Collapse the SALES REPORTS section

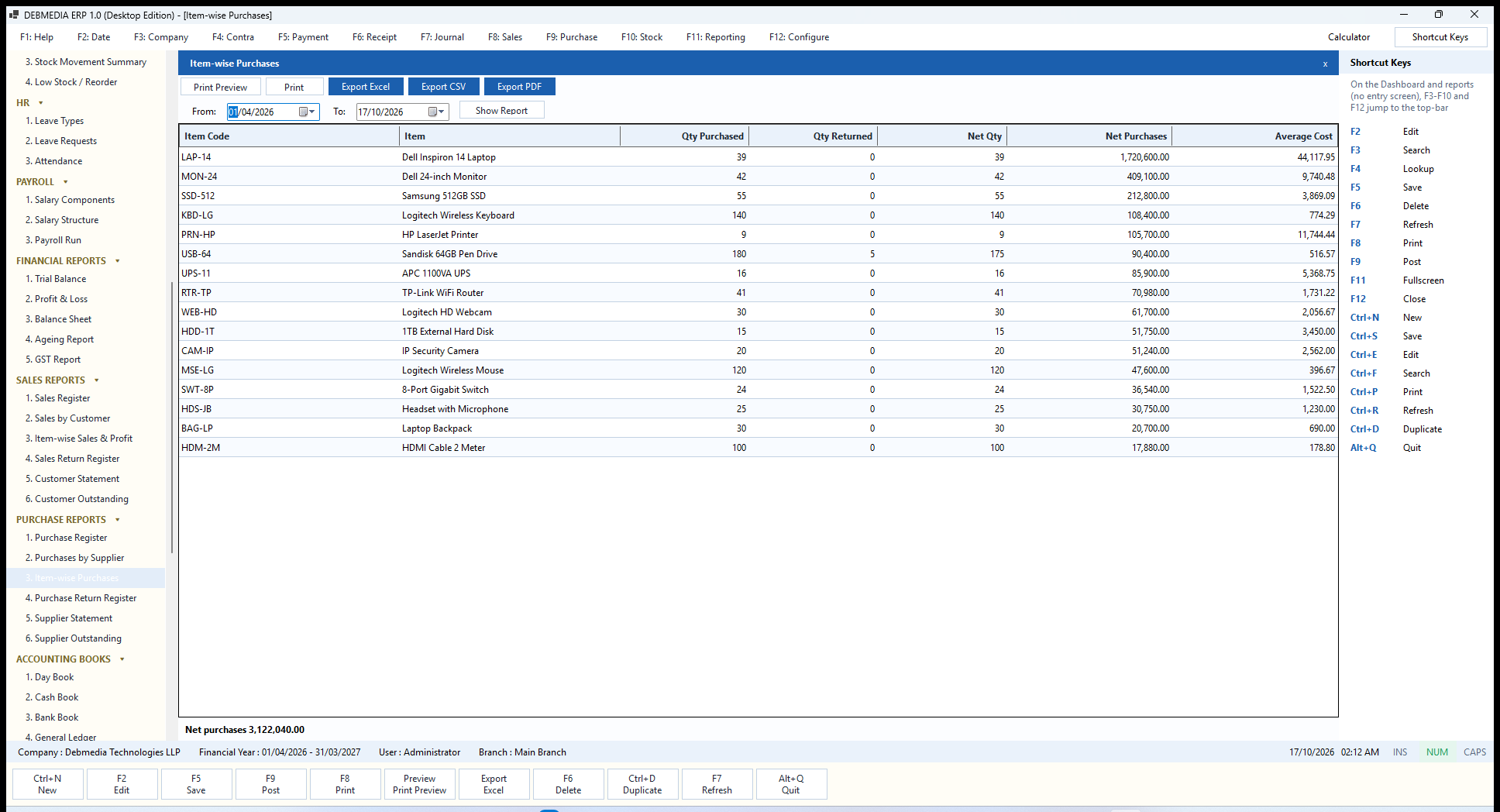(97, 380)
